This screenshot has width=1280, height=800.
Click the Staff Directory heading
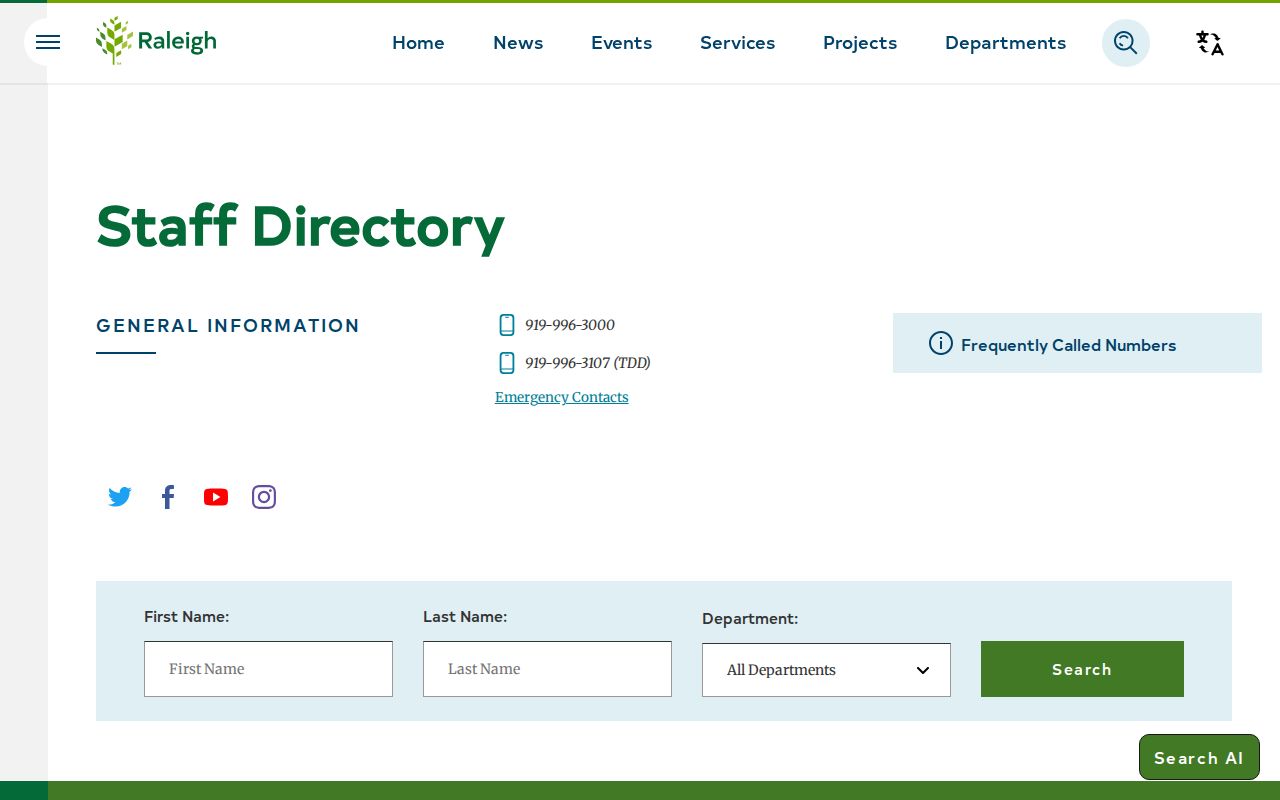pos(300,227)
